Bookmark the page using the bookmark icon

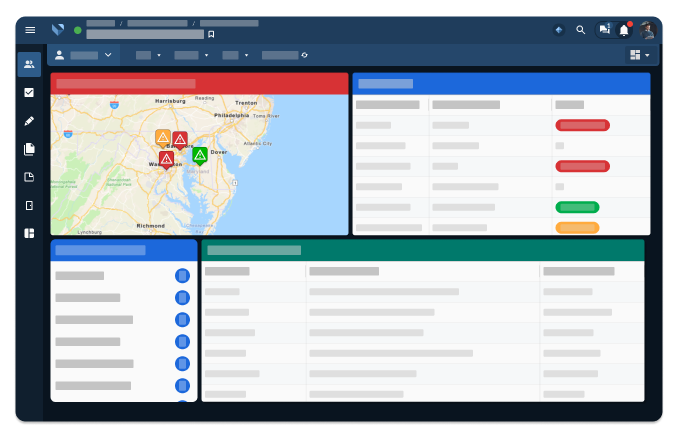click(x=211, y=34)
